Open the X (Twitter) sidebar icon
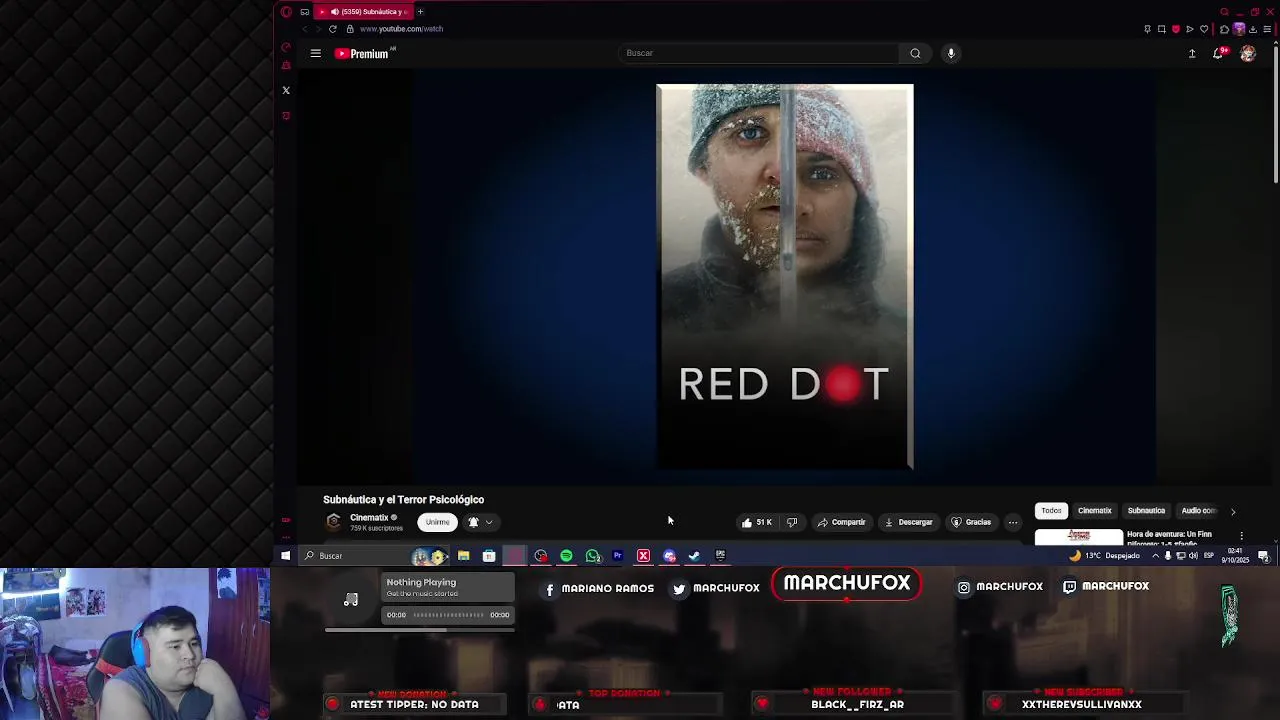 tap(286, 90)
